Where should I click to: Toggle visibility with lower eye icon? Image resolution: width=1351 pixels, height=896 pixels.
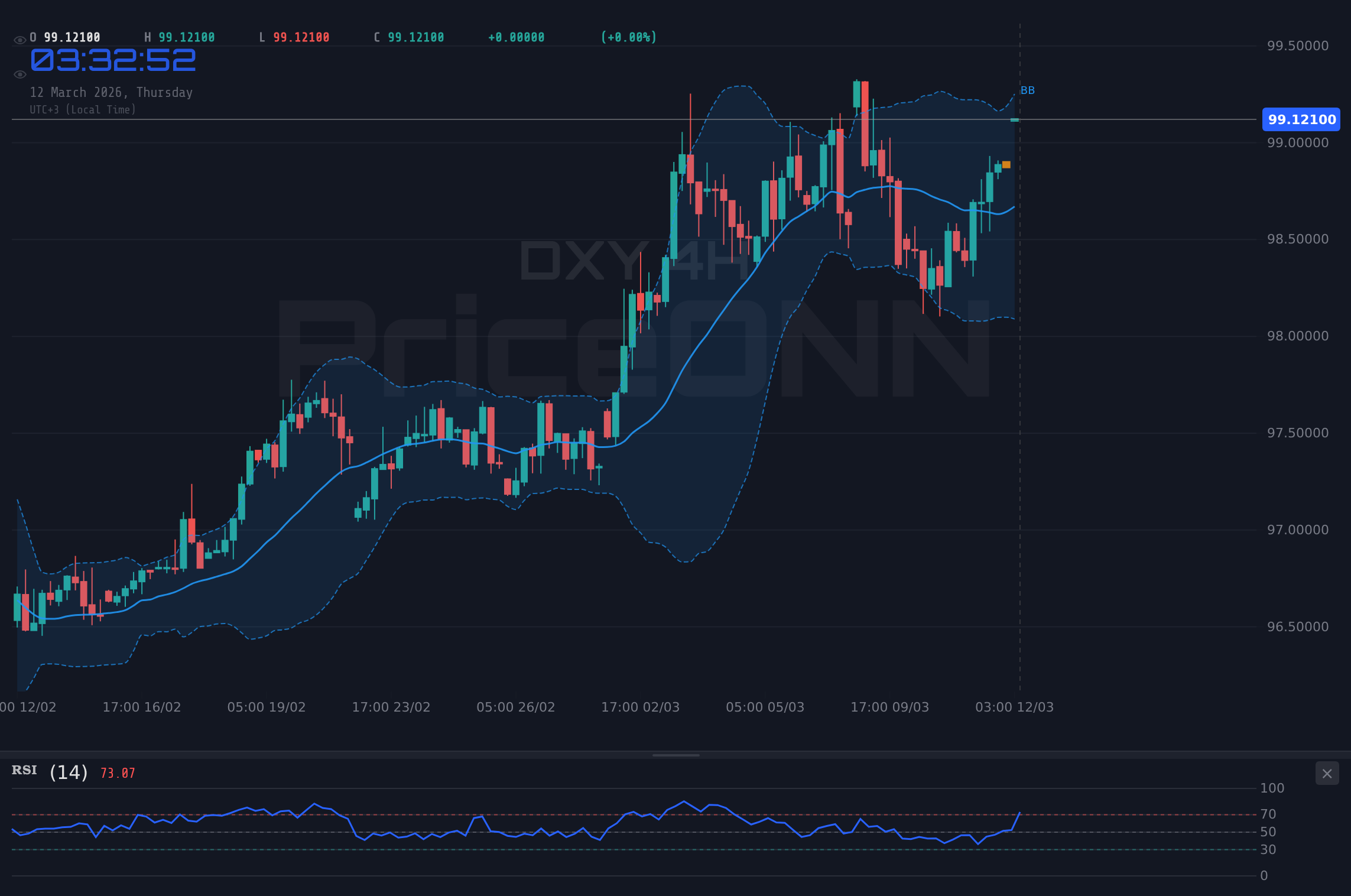pyautogui.click(x=20, y=74)
